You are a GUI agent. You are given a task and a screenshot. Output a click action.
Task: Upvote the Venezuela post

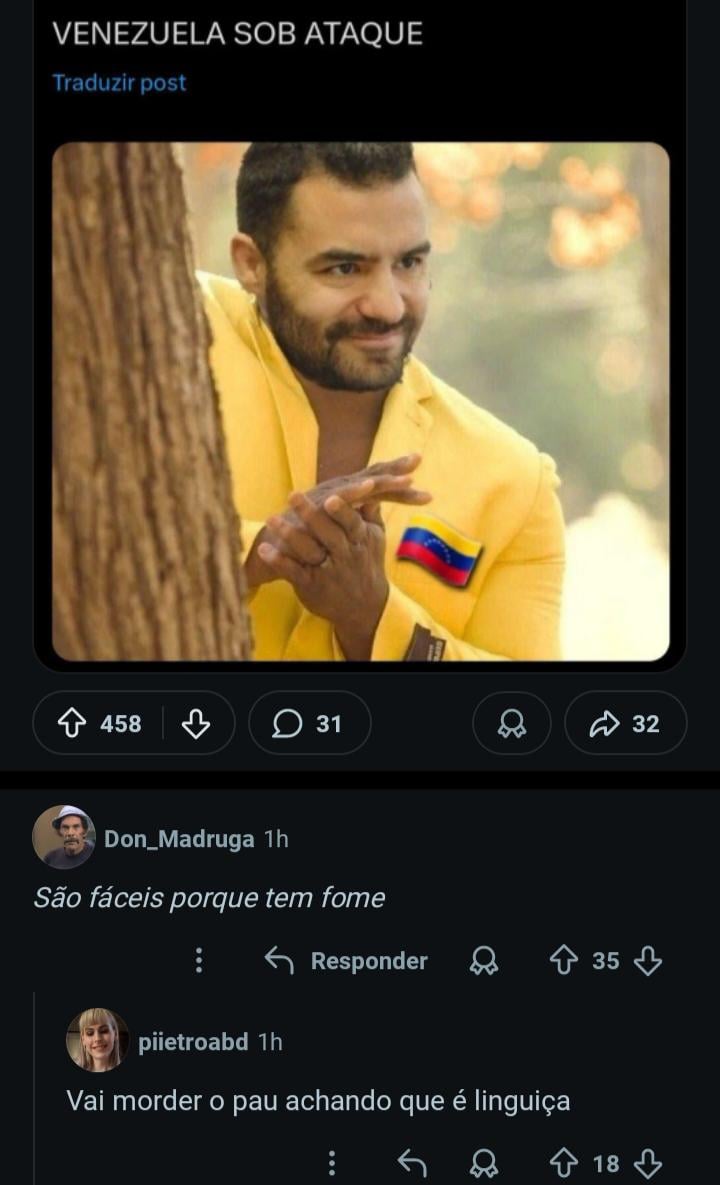pos(73,723)
